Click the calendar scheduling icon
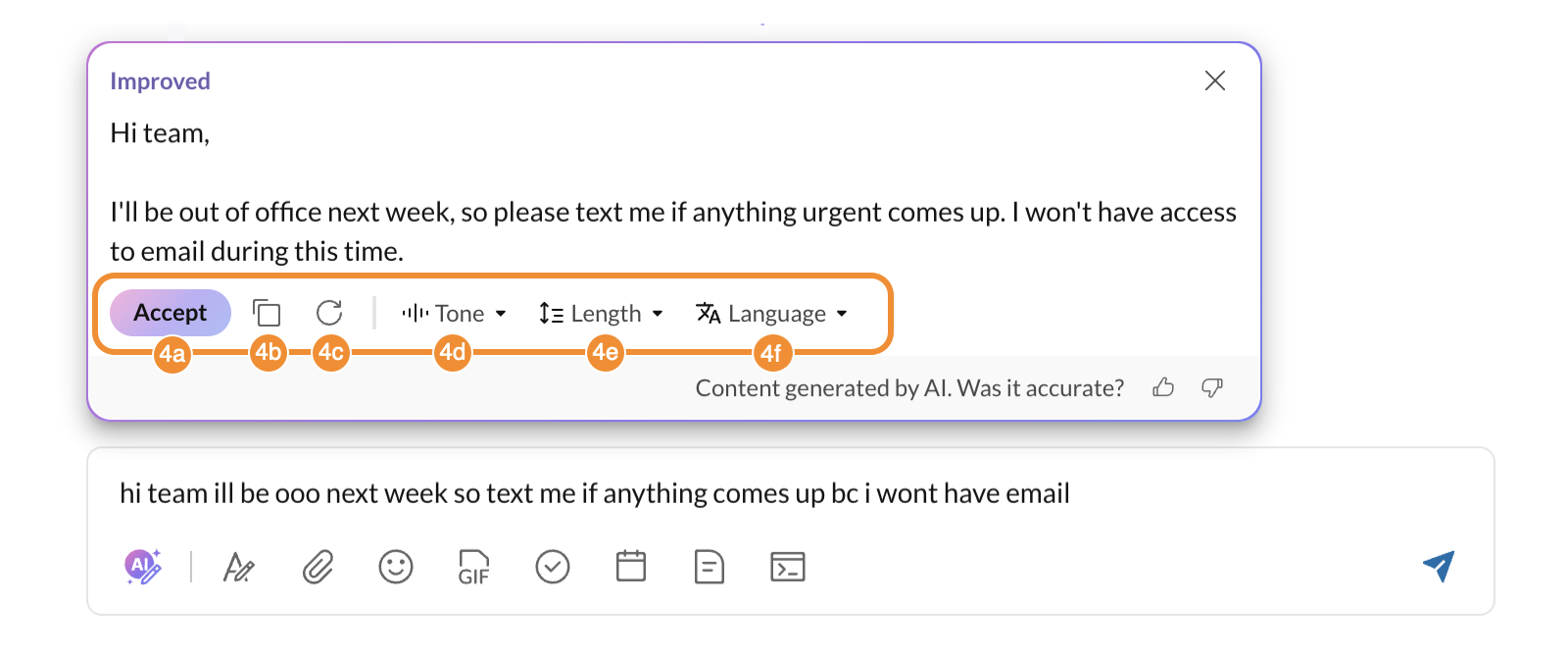1568x655 pixels. click(631, 566)
